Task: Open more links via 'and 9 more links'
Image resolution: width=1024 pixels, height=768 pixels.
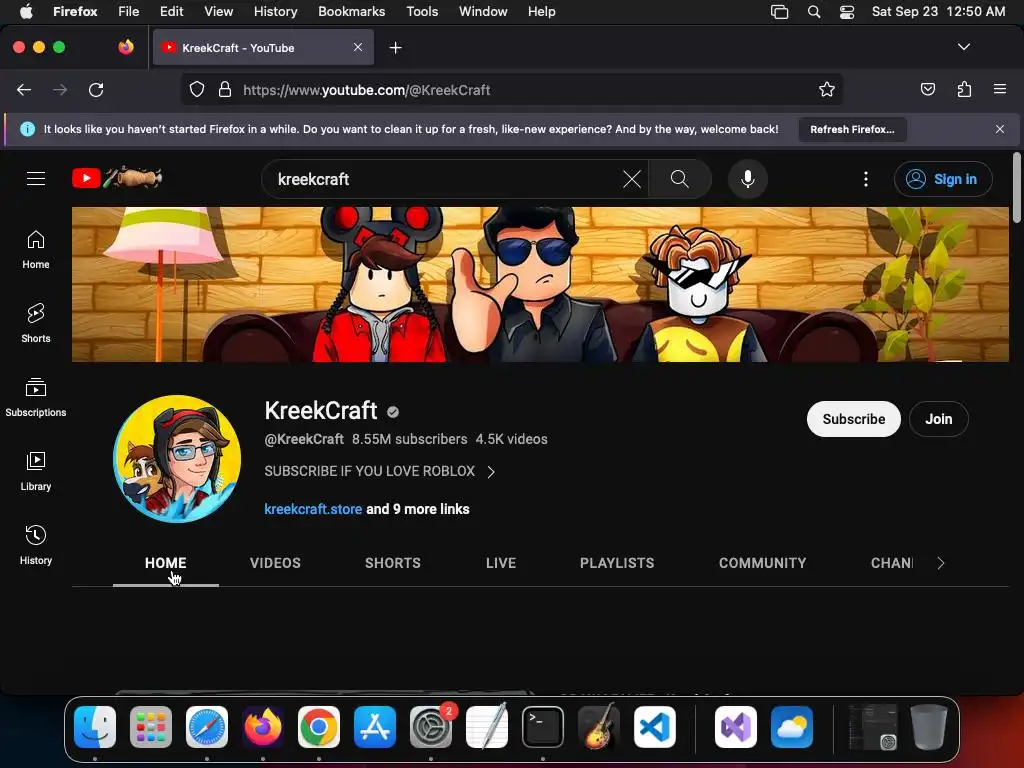Action: (418, 509)
